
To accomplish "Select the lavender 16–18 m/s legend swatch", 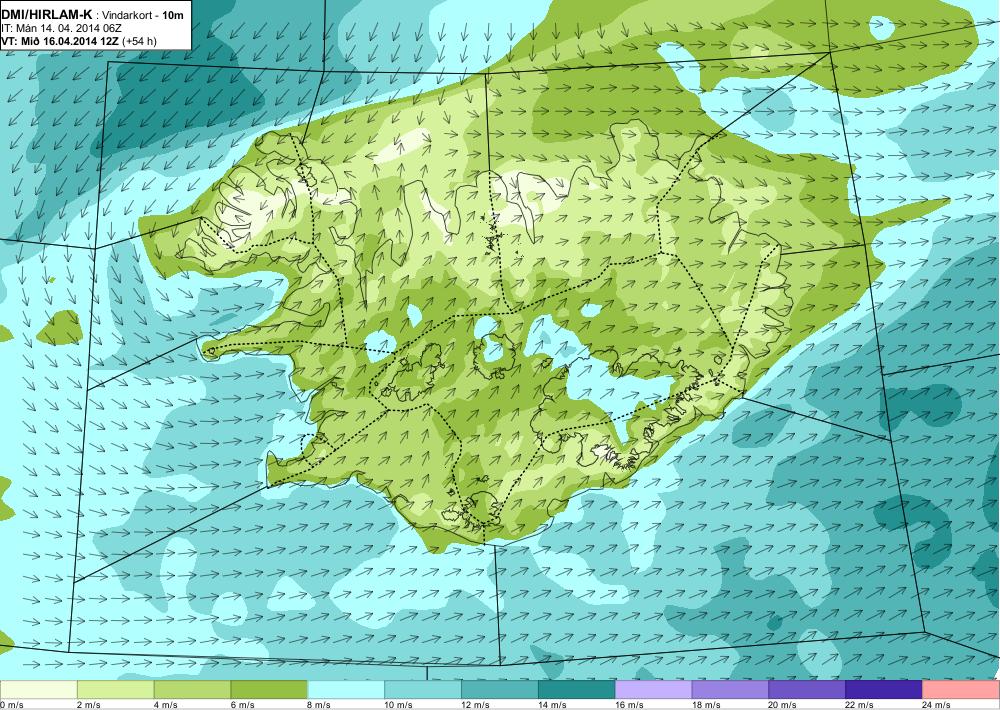I will click(x=653, y=690).
